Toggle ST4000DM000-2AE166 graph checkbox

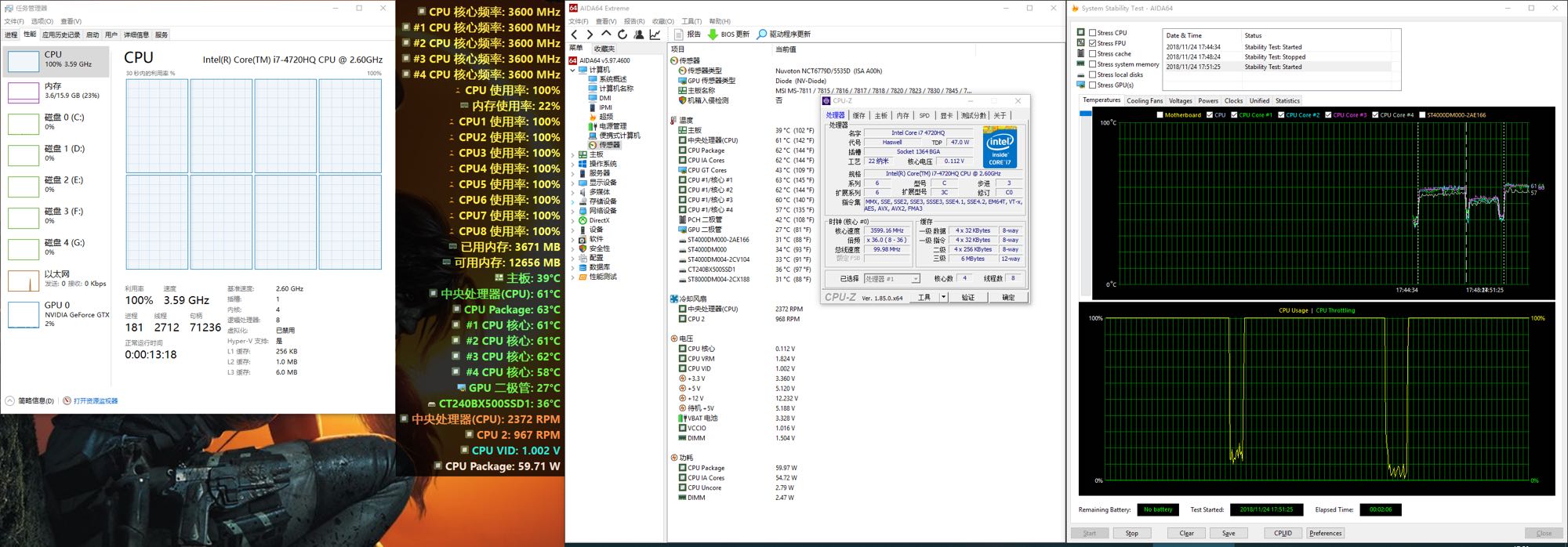coord(1422,115)
